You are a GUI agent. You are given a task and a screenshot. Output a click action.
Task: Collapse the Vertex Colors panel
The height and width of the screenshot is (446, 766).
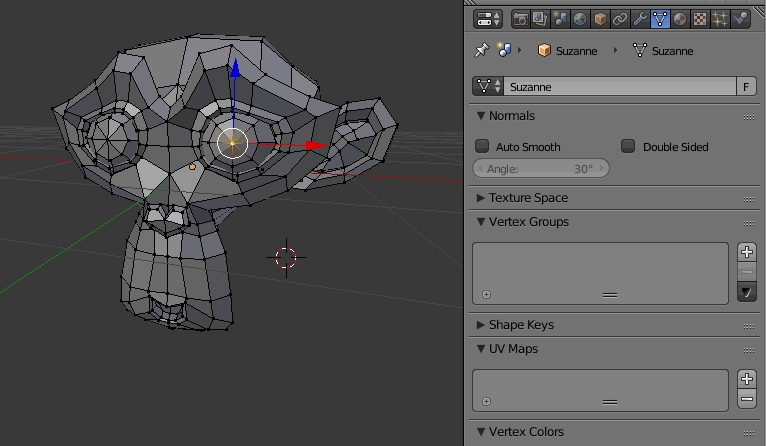481,432
